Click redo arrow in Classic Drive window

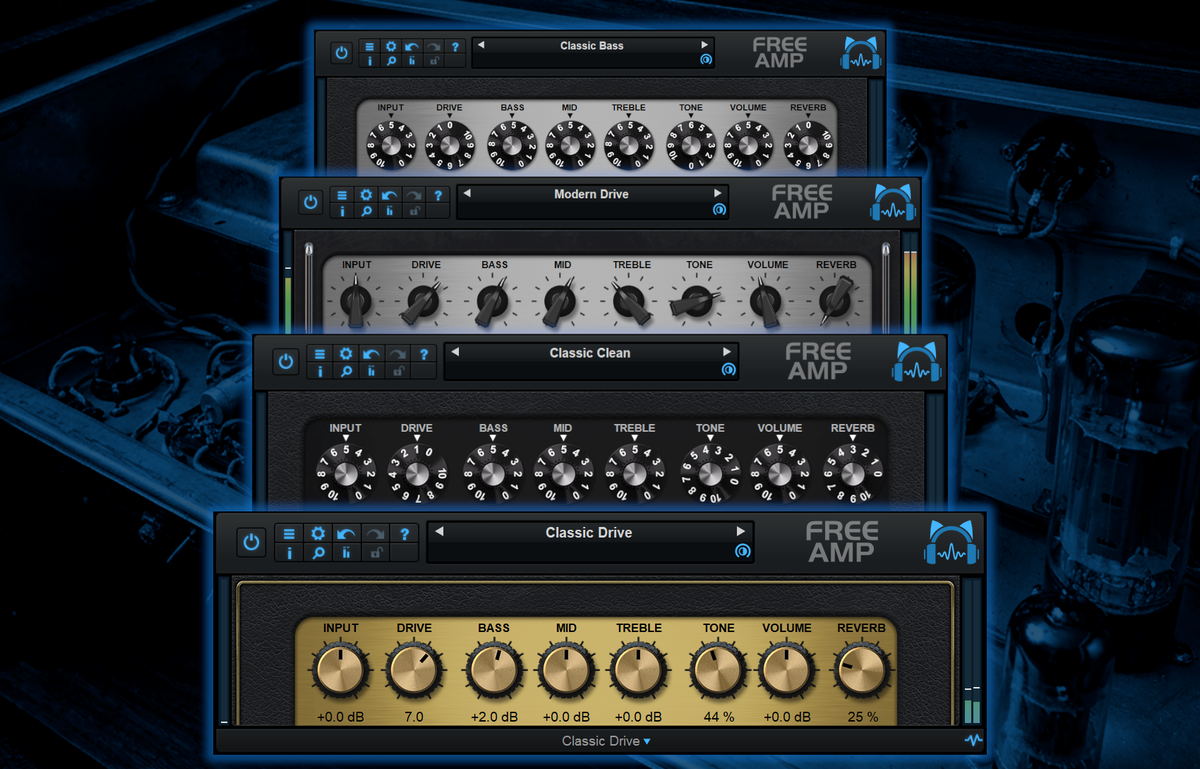[x=375, y=534]
